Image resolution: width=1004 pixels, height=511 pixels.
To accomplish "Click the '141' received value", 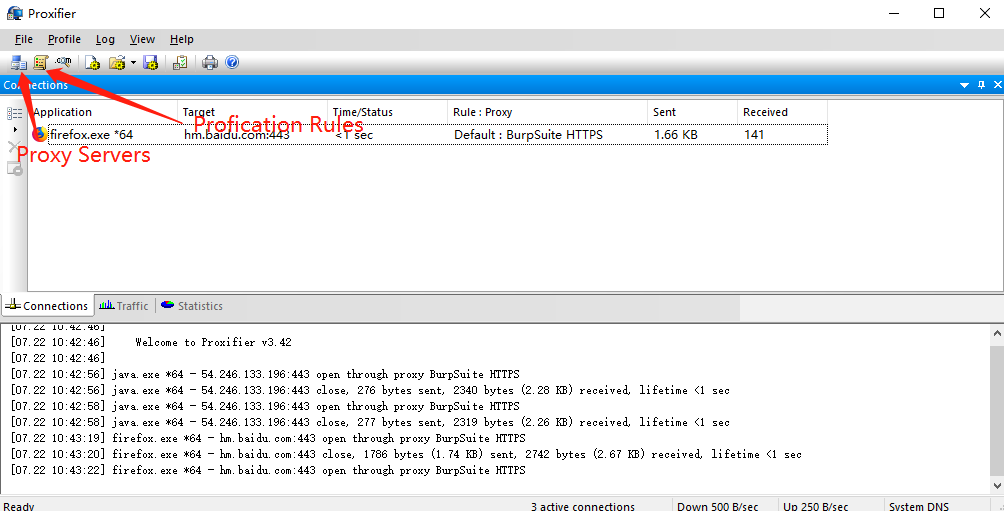I will click(754, 134).
